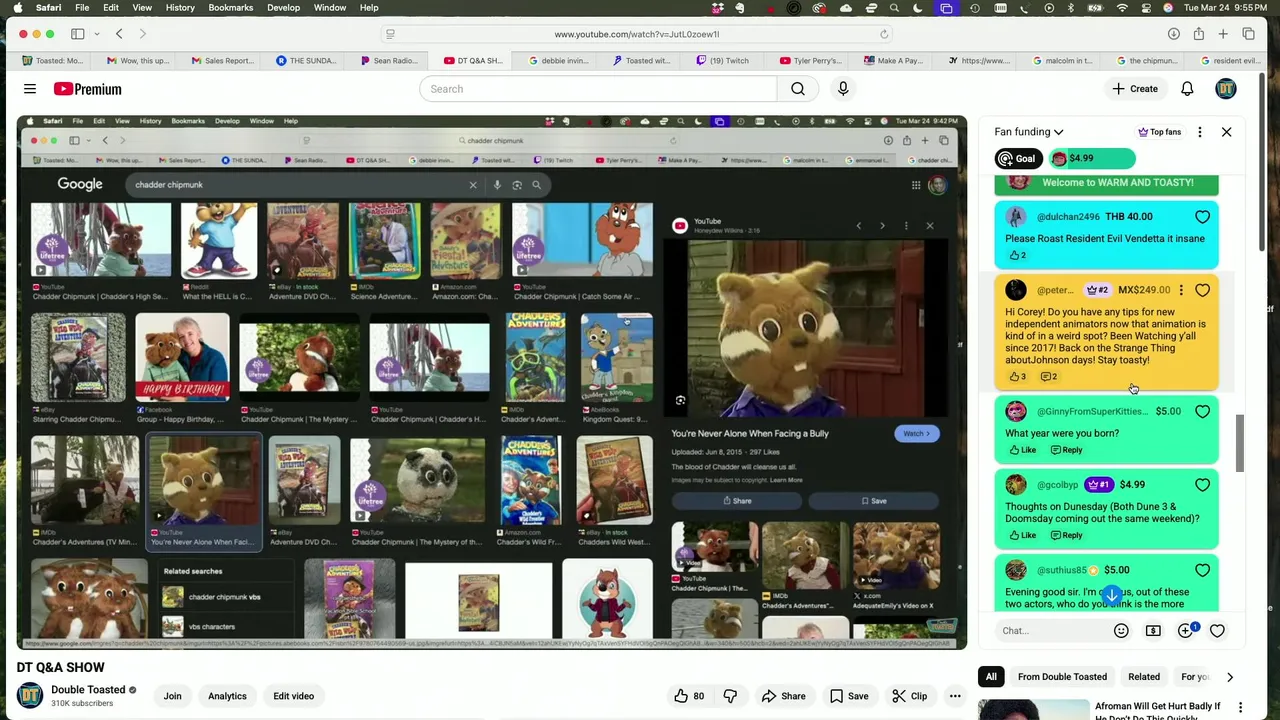
Task: Click the Super Chat dollar icon
Action: 1153,631
